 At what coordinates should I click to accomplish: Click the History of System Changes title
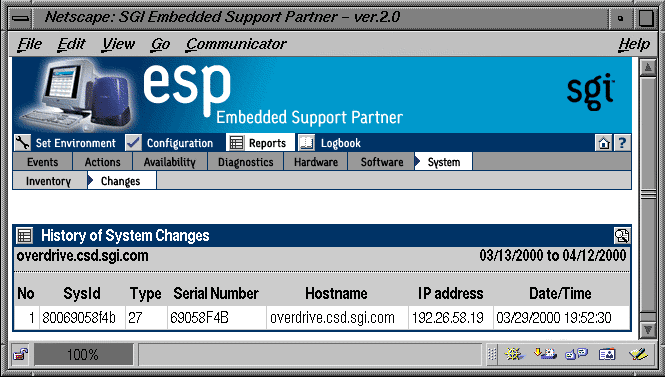click(125, 235)
